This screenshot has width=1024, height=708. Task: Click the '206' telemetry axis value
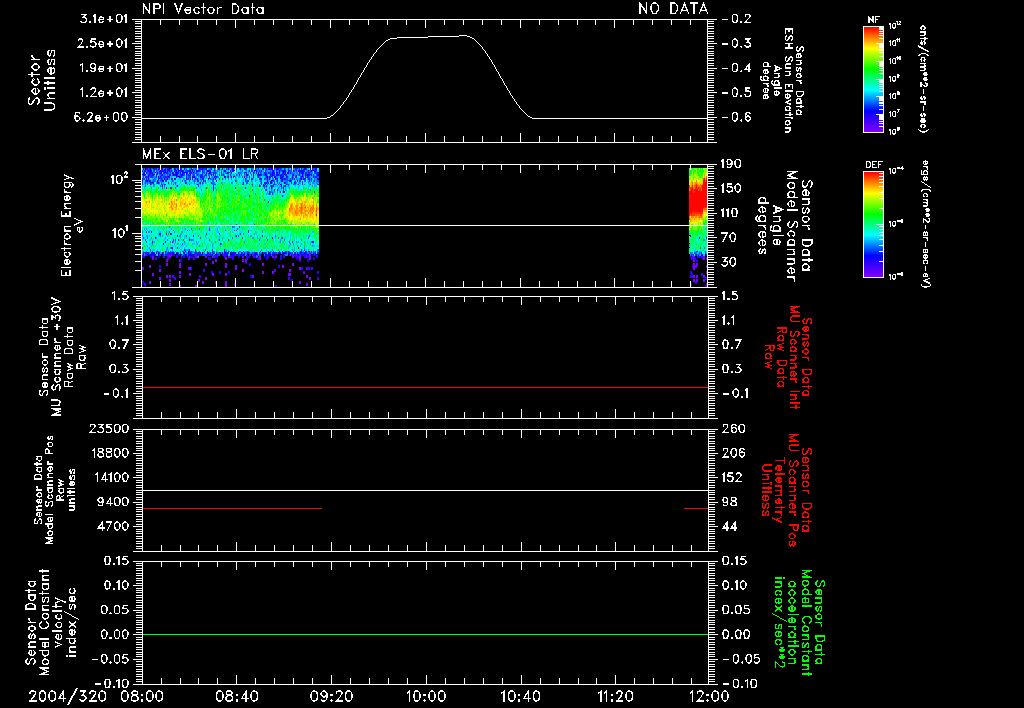pos(735,453)
